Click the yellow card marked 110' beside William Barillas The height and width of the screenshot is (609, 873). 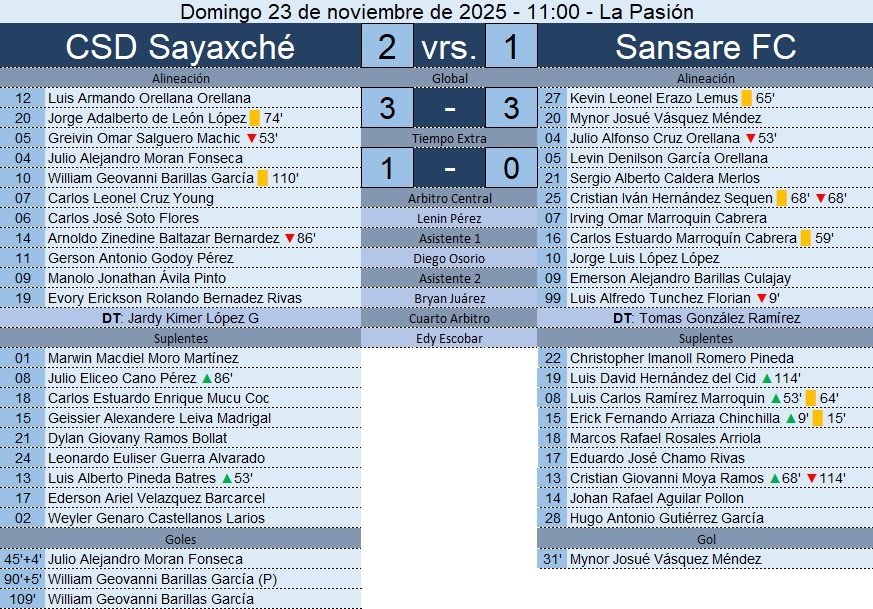pos(263,178)
